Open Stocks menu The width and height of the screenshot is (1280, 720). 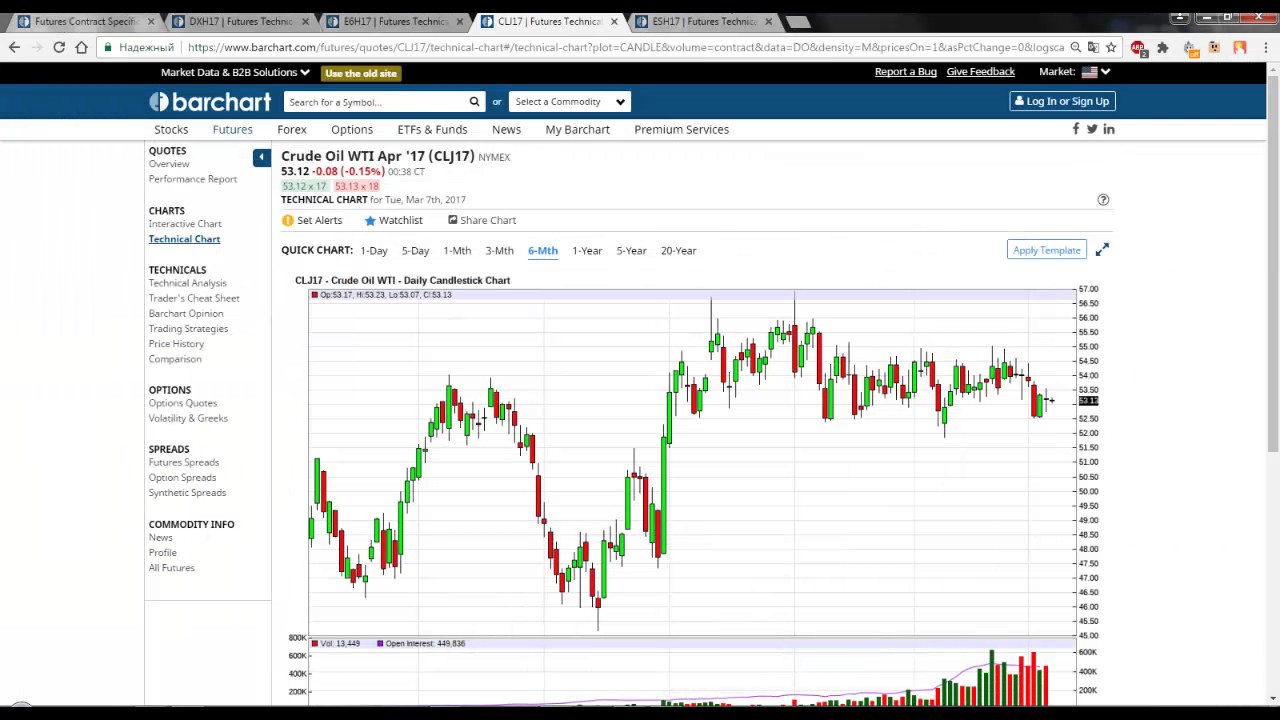[x=171, y=129]
